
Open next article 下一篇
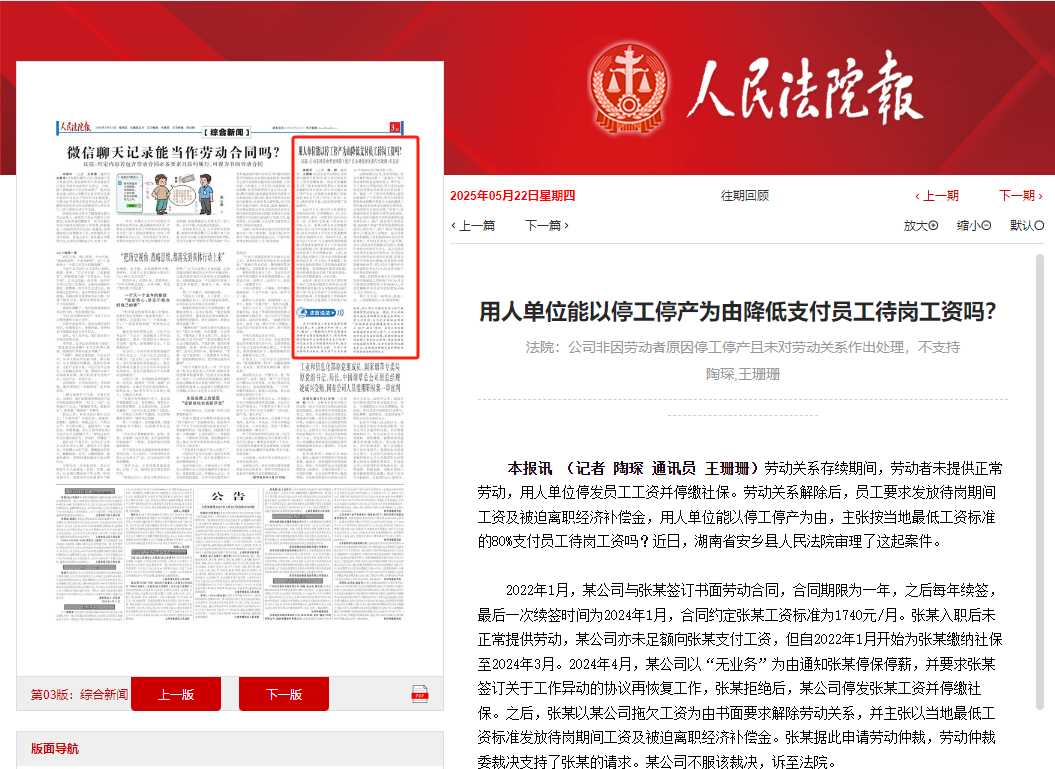547,225
